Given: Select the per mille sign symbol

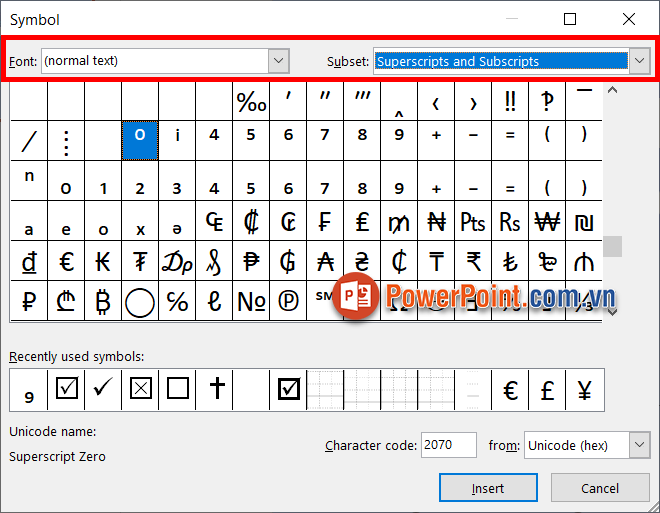Looking at the screenshot, I should [251, 101].
